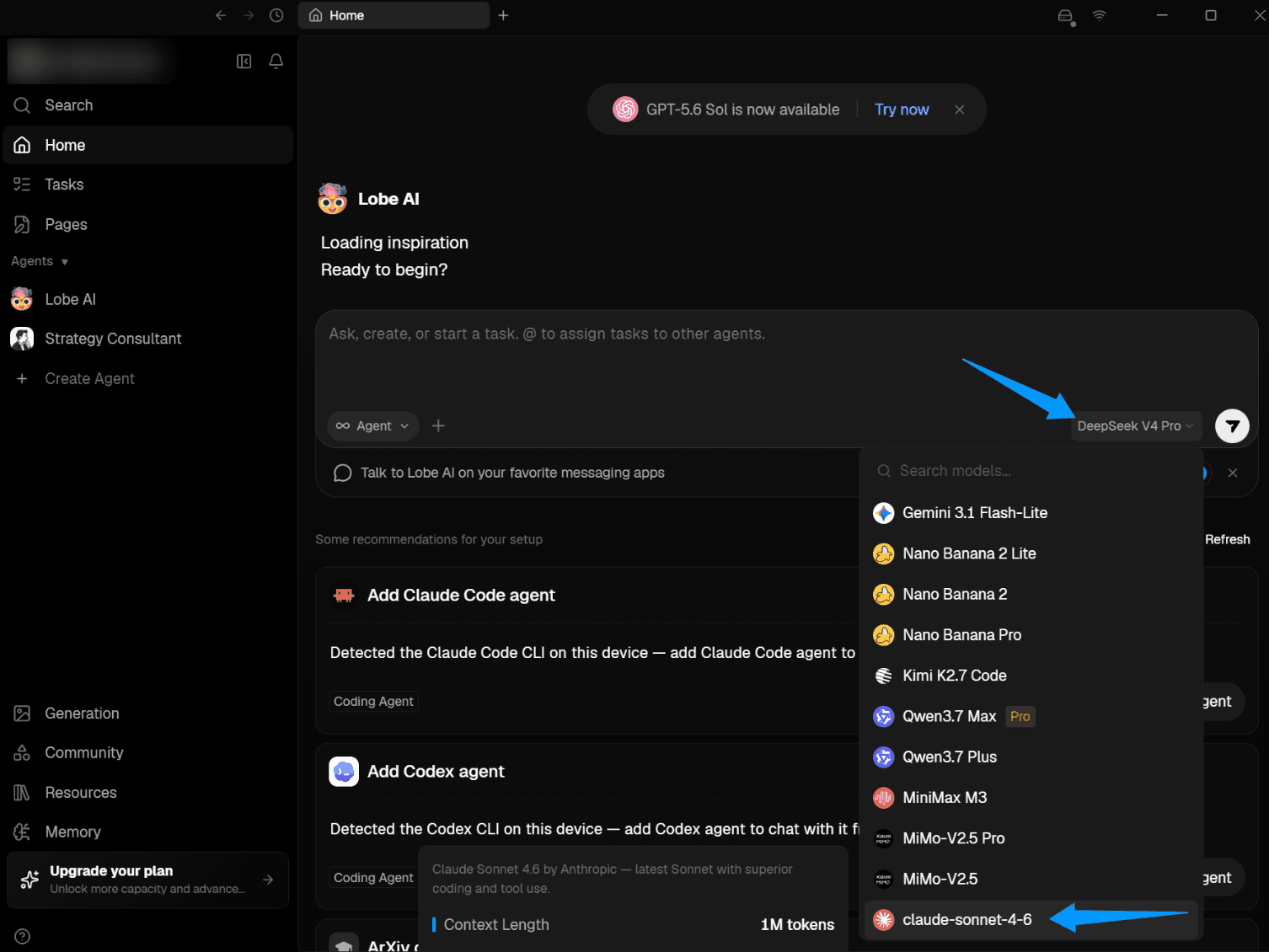Select Qwen3.7 Plus model
Viewport: 1269px width, 952px height.
point(1031,757)
